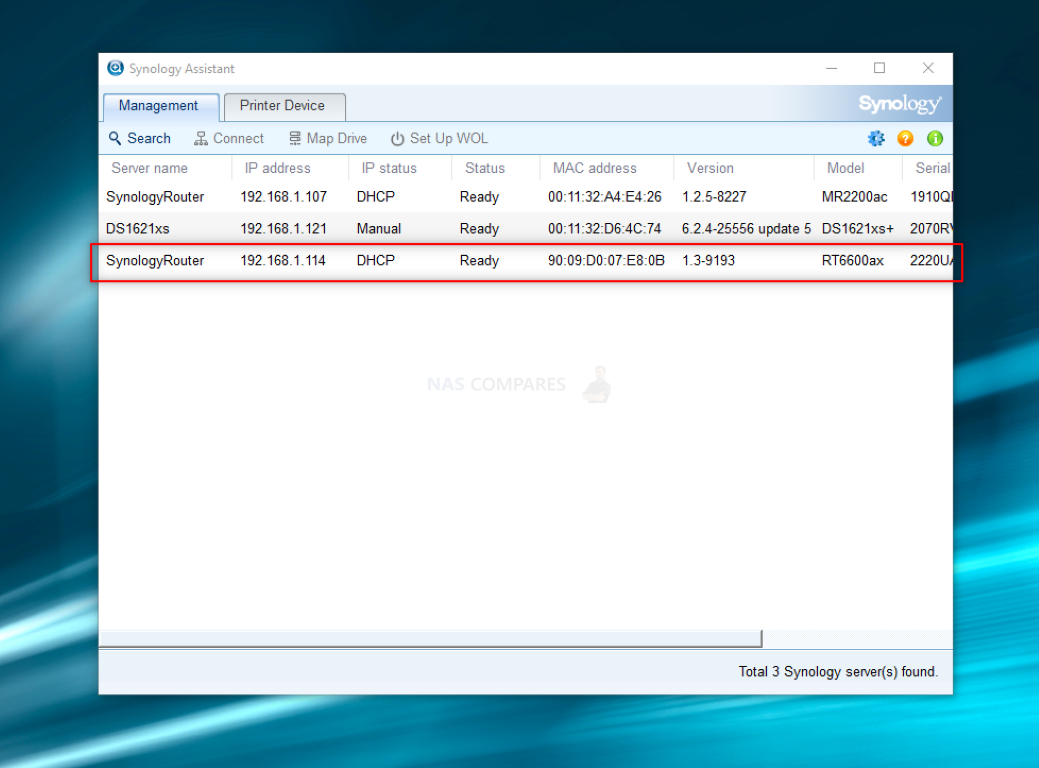This screenshot has width=1039, height=768.
Task: Select the DS1621xs server row
Action: point(525,229)
